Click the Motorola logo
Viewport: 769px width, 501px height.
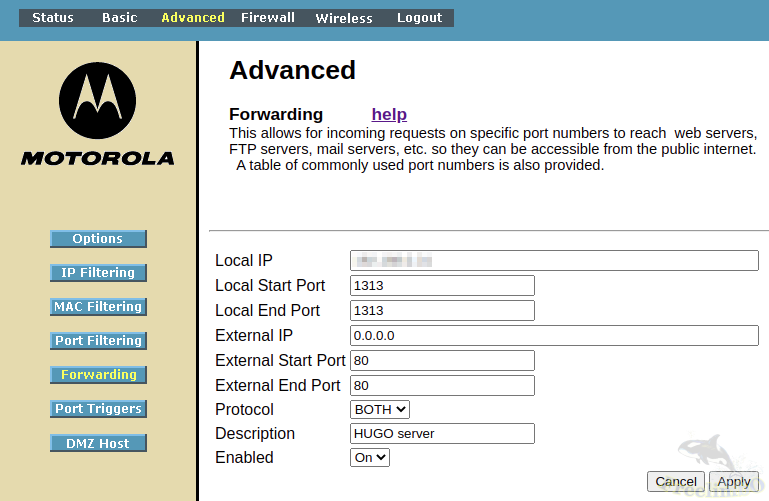point(98,114)
